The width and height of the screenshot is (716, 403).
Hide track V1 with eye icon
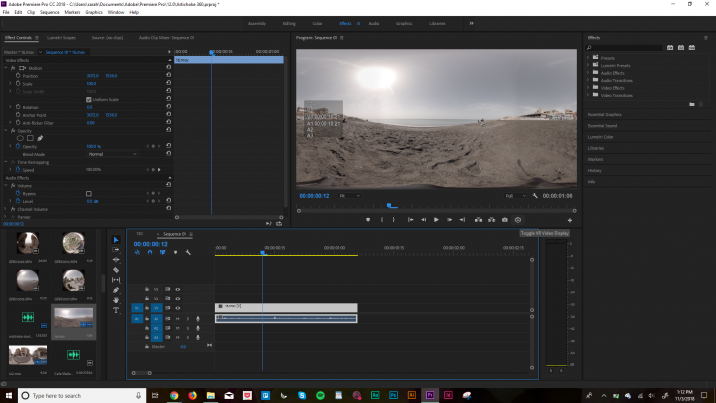pos(178,308)
